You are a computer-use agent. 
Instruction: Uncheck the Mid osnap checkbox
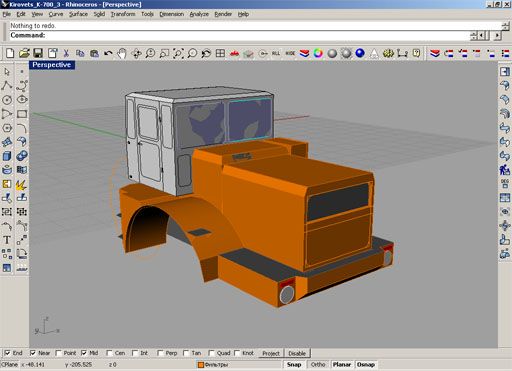point(84,353)
